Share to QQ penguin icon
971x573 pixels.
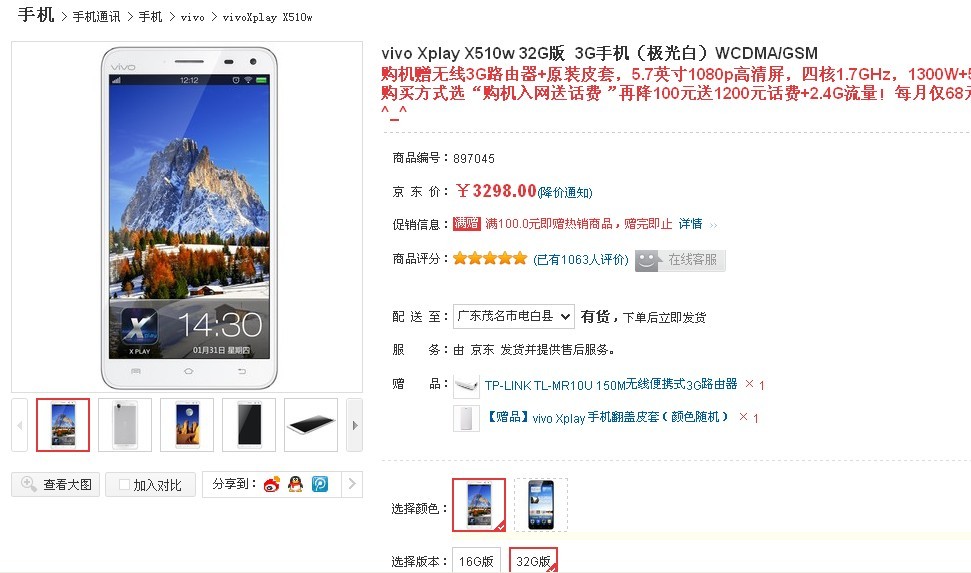295,484
